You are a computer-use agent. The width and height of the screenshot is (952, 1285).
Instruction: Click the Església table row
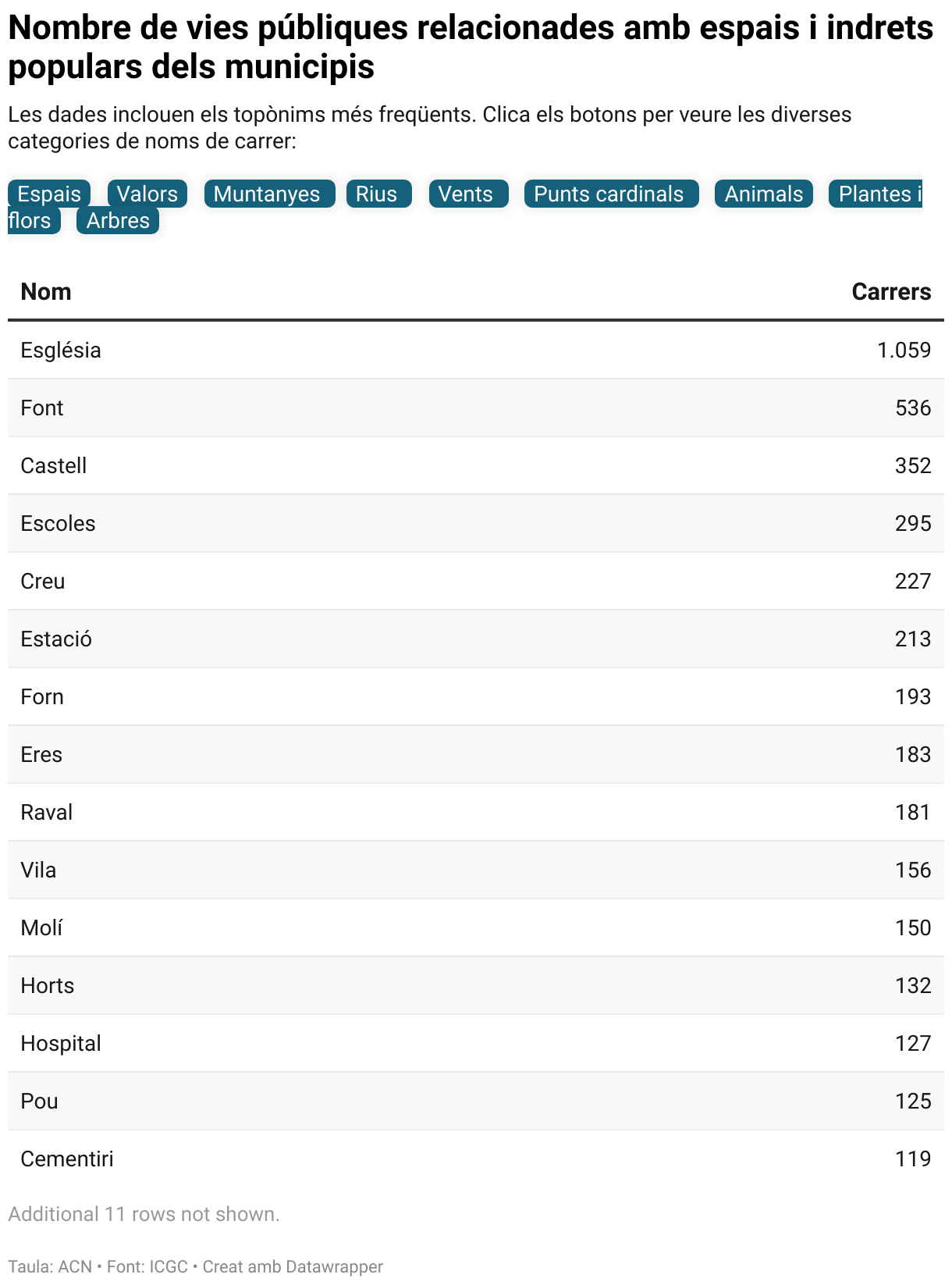(476, 350)
